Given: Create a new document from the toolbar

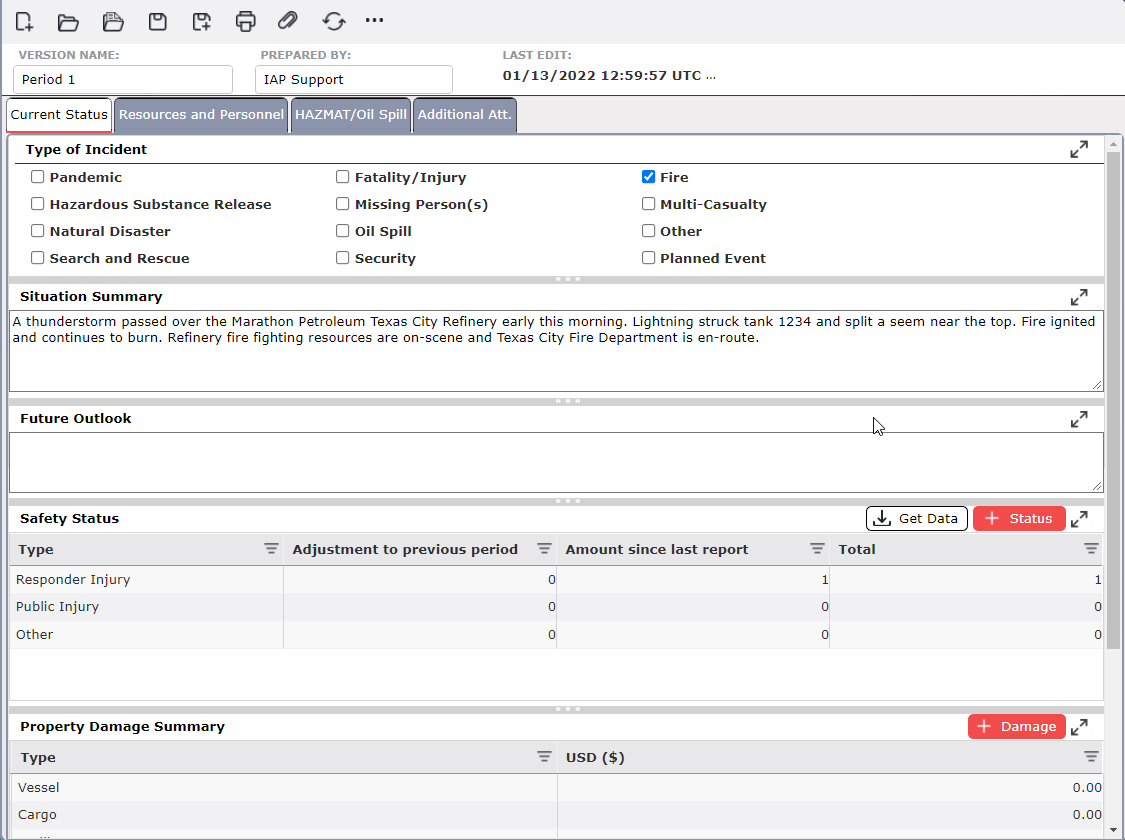Looking at the screenshot, I should pyautogui.click(x=23, y=21).
